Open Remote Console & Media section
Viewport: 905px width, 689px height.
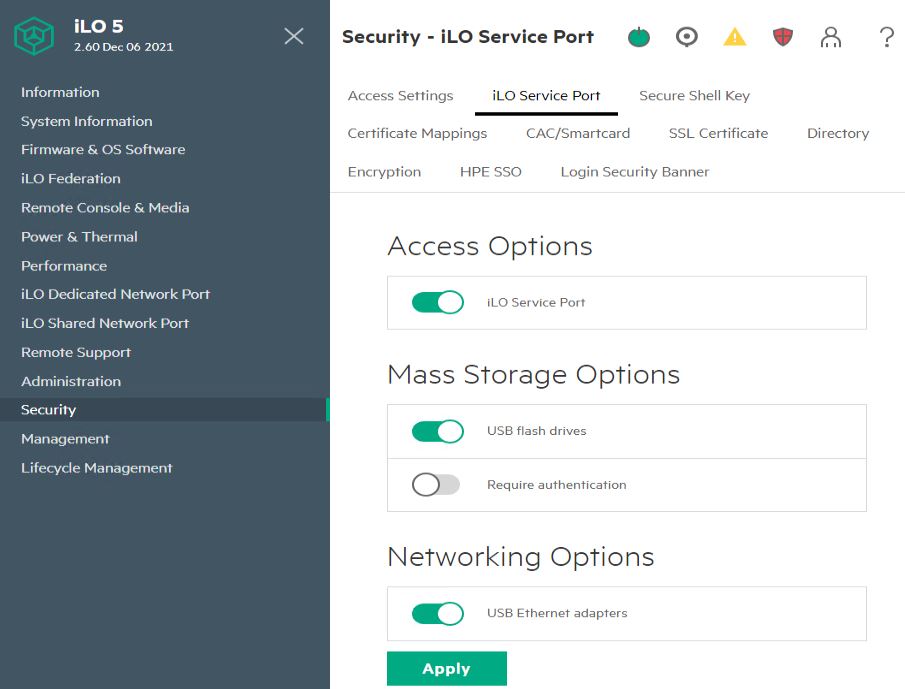pyautogui.click(x=105, y=207)
